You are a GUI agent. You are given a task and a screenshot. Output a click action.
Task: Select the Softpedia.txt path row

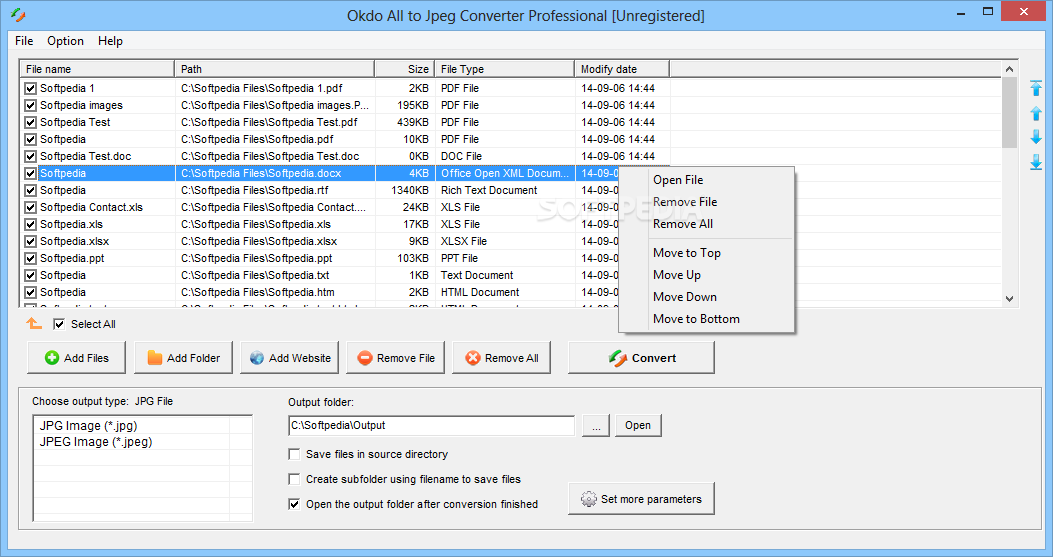255,275
